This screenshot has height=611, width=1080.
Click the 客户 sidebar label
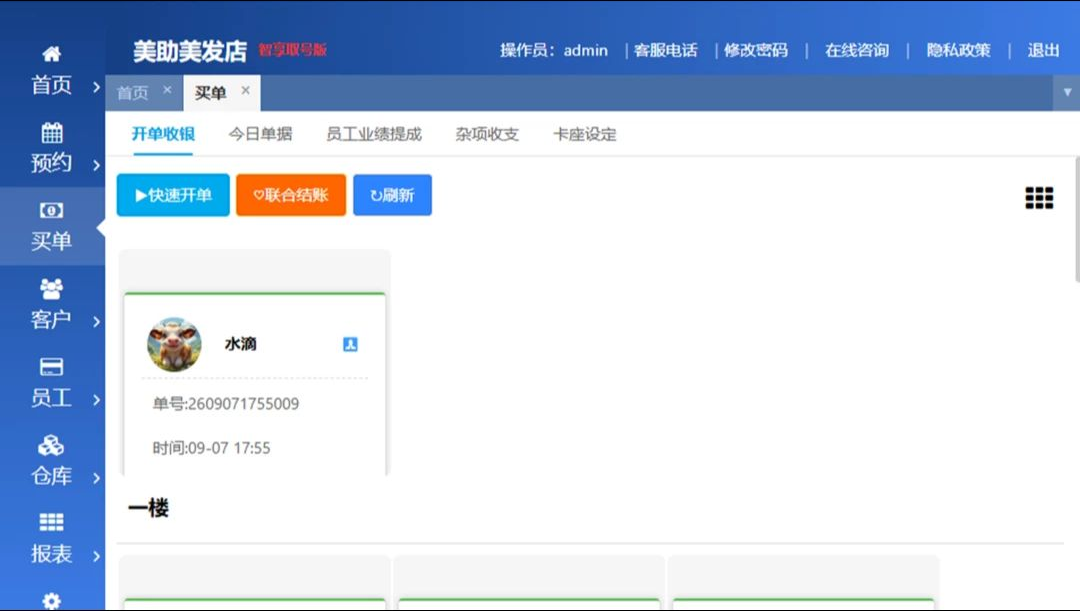click(52, 320)
